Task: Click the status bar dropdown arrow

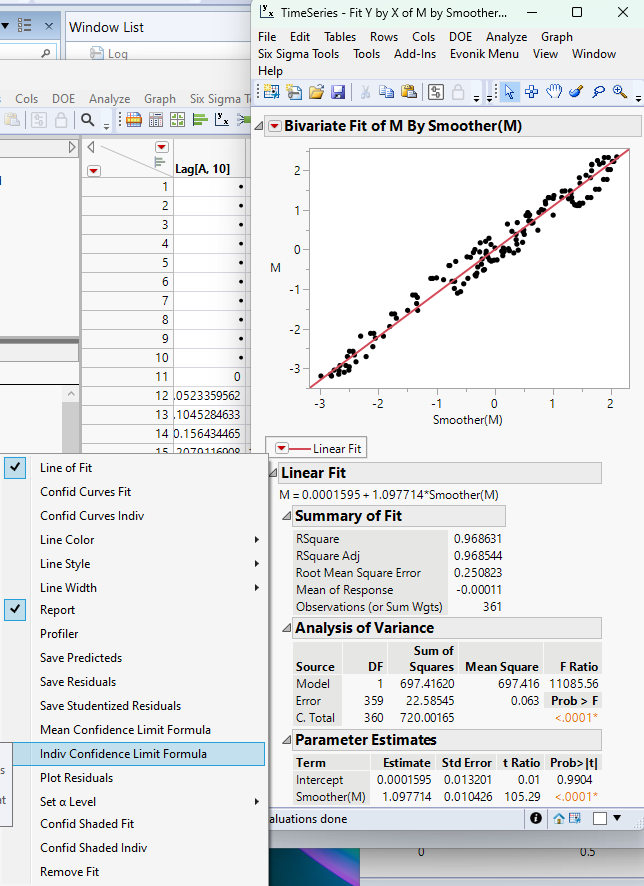Action: pos(617,818)
